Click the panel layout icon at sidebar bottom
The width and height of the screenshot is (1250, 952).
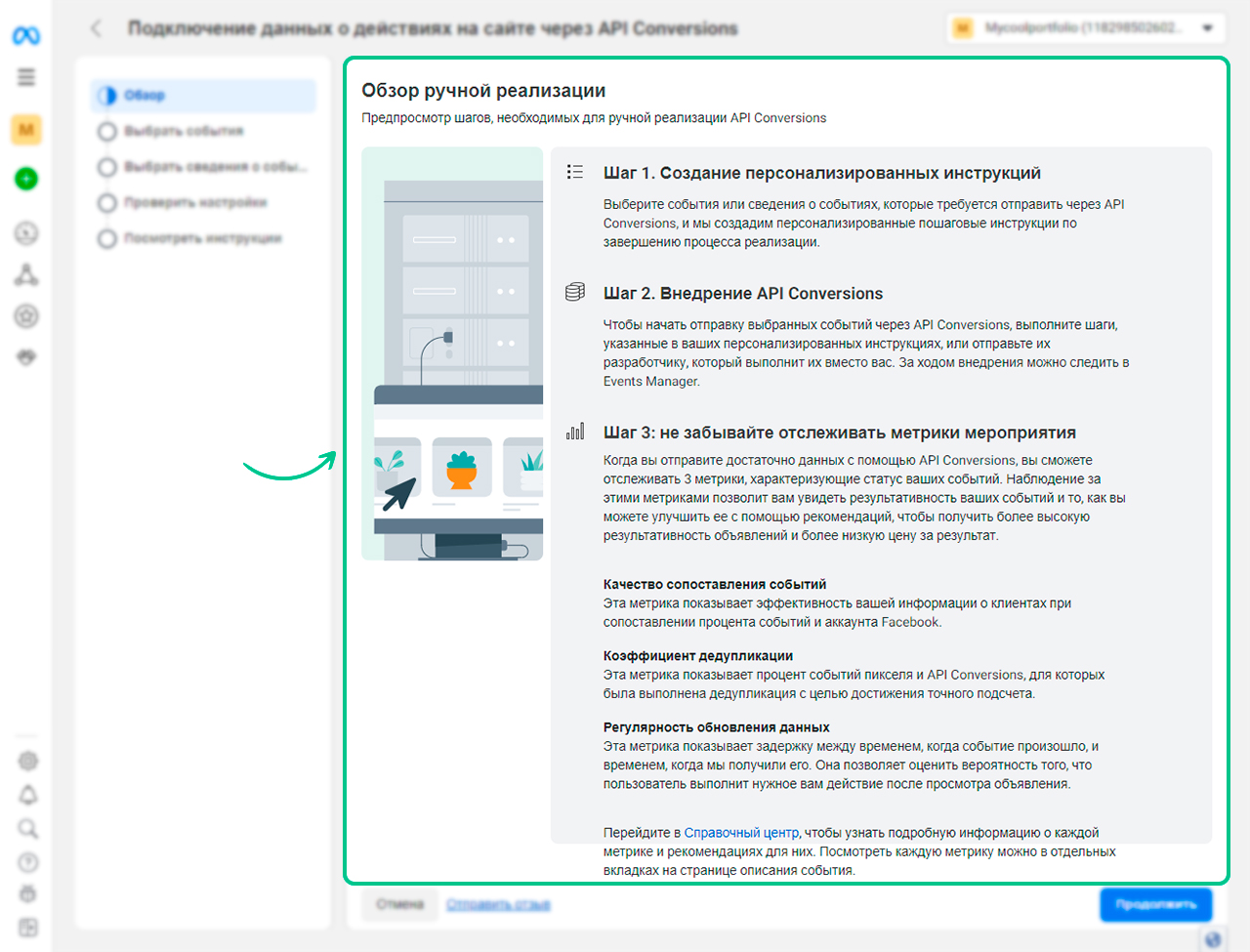[28, 928]
